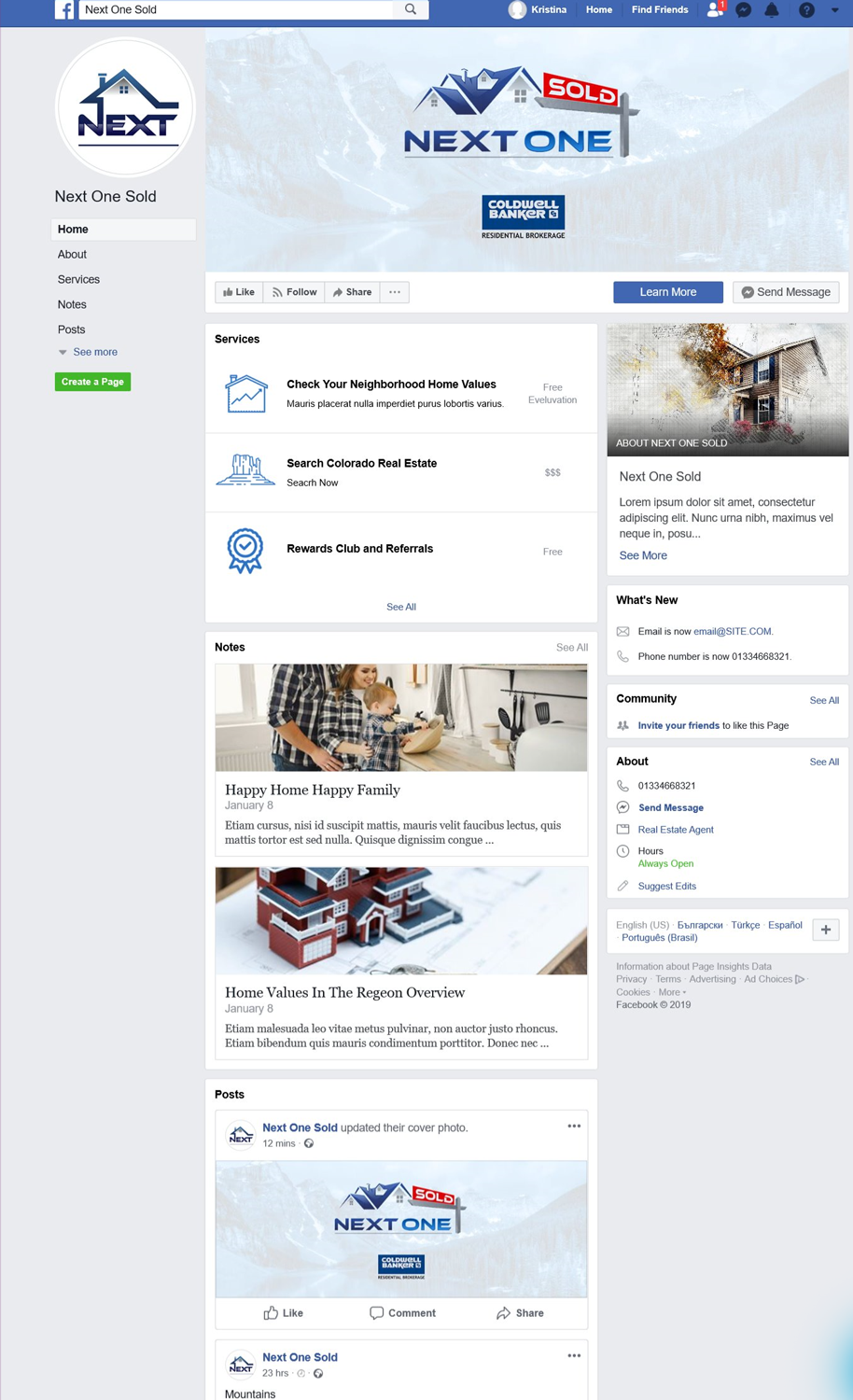The height and width of the screenshot is (1400, 853).
Task: Go to Home in top navigation
Action: pyautogui.click(x=599, y=10)
